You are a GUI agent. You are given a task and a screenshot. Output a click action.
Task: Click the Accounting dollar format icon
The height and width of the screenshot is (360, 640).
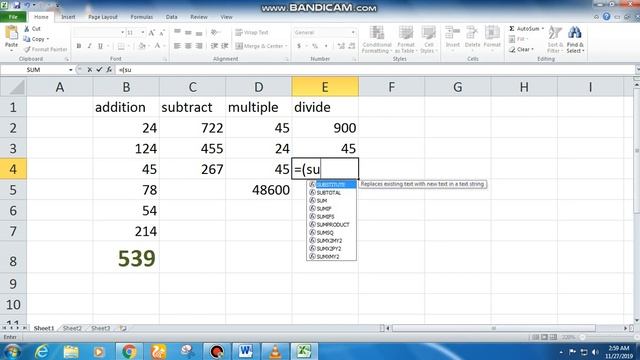point(299,46)
